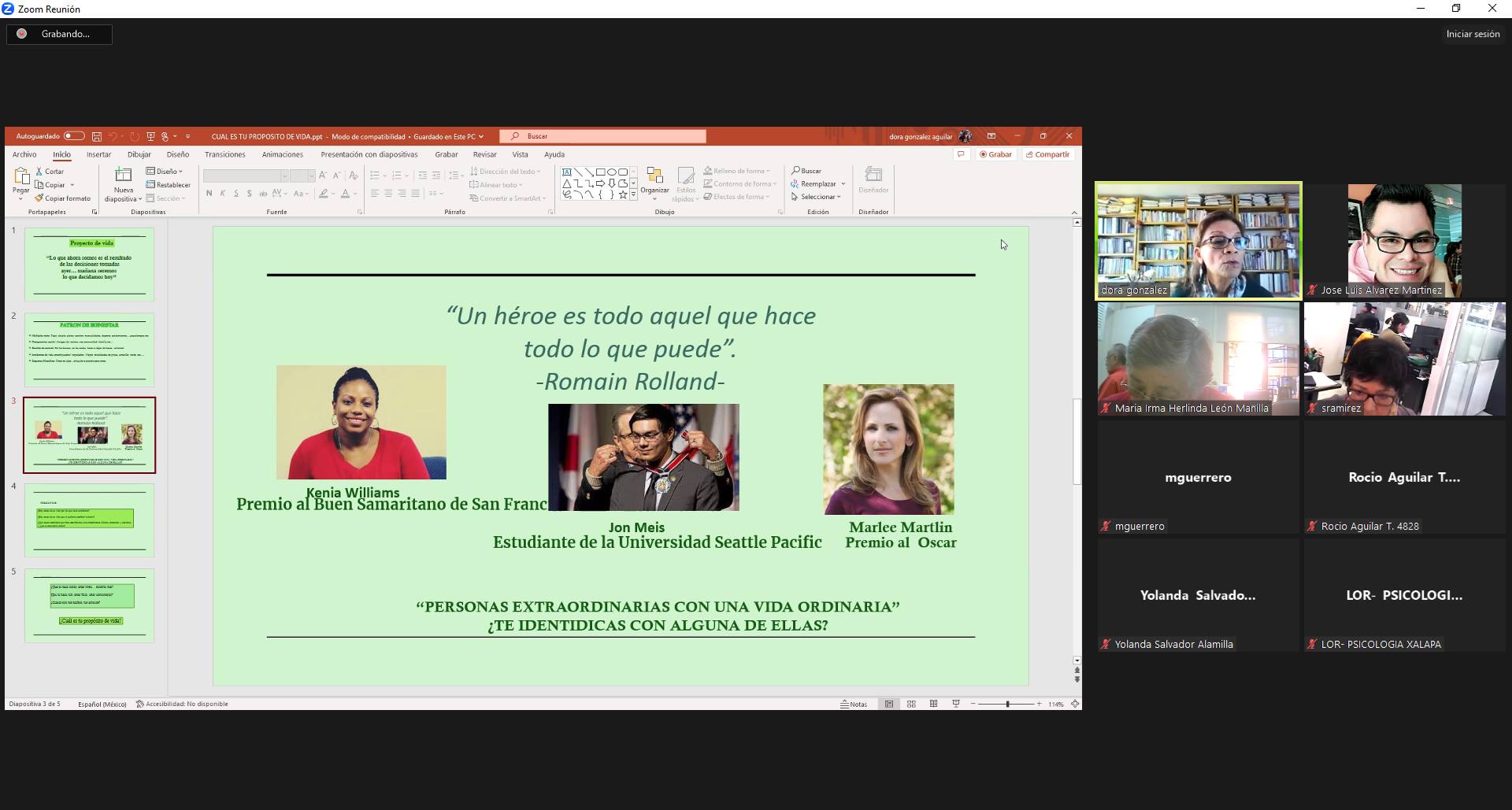Toggle the Notas pane
This screenshot has width=1512, height=810.
click(854, 704)
